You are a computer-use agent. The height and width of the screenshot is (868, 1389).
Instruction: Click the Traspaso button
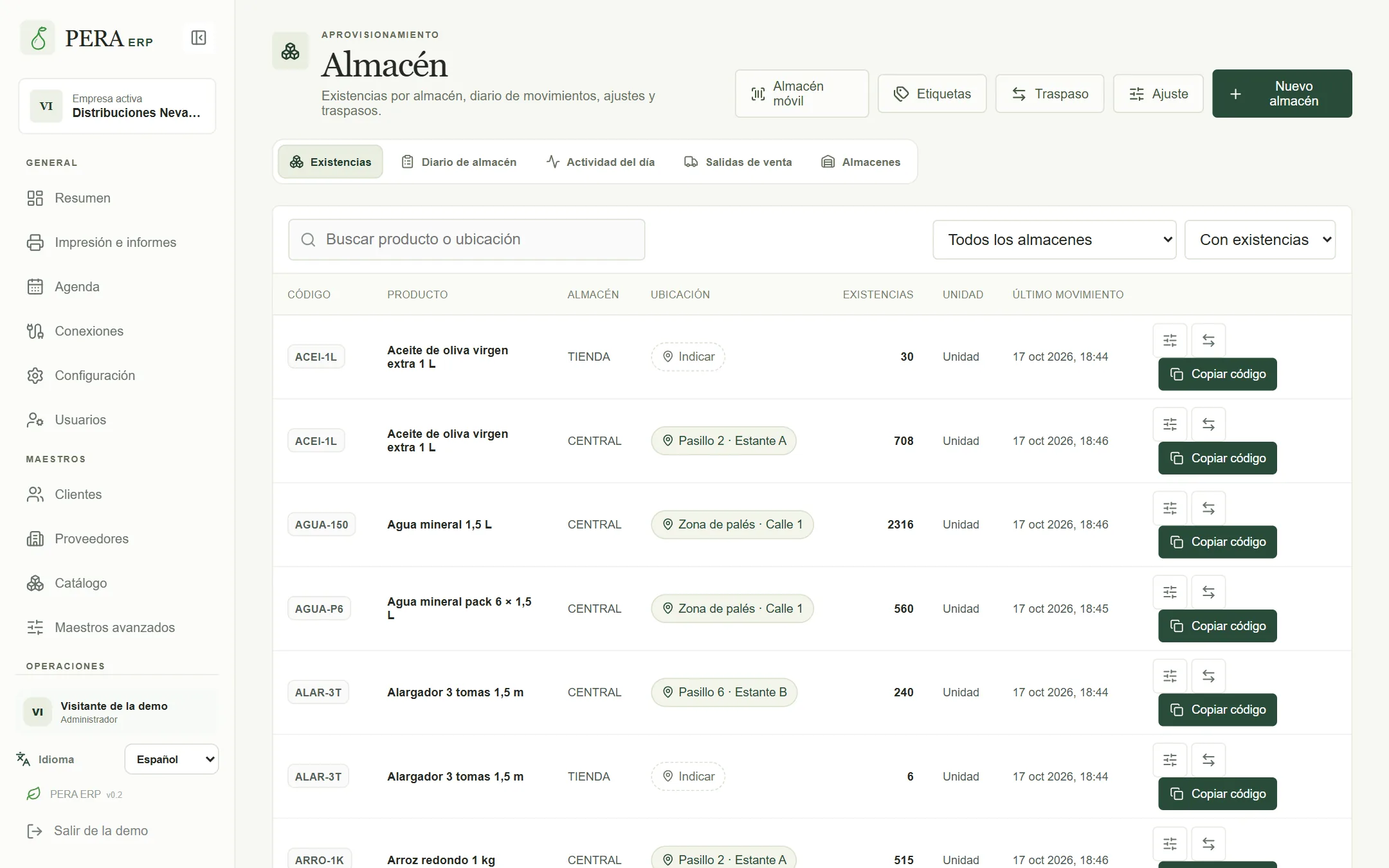point(1049,94)
